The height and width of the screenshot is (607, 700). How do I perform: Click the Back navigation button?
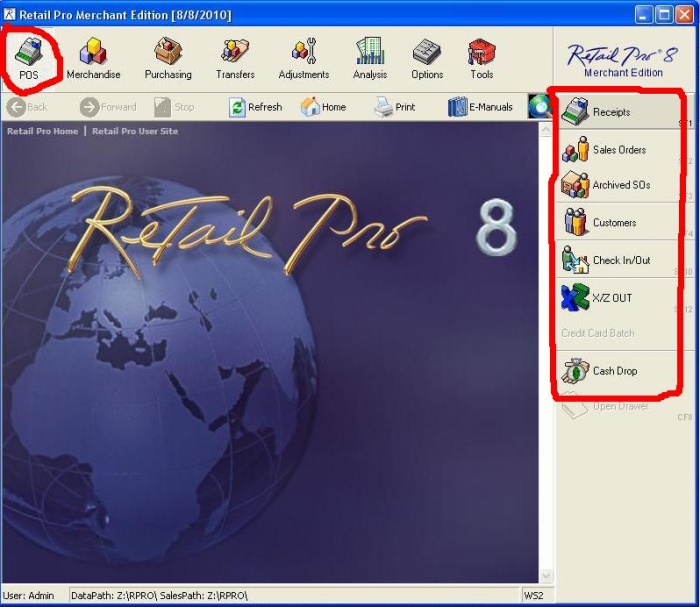27,107
